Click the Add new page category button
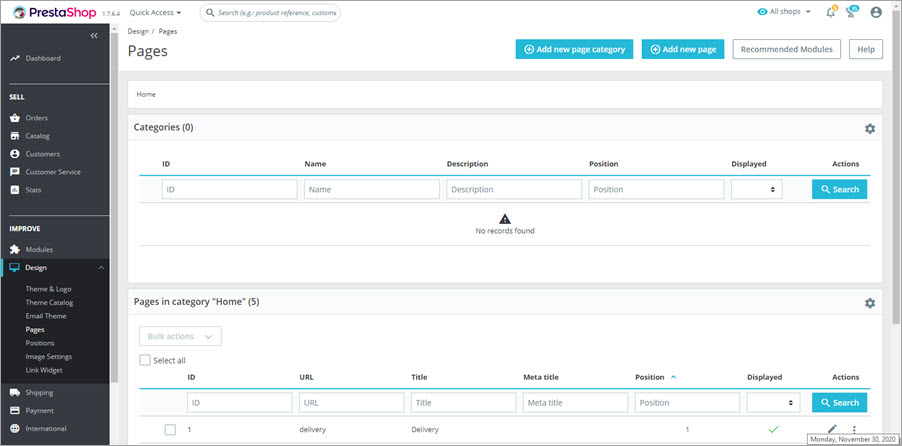Image resolution: width=902 pixels, height=446 pixels. 574,49
